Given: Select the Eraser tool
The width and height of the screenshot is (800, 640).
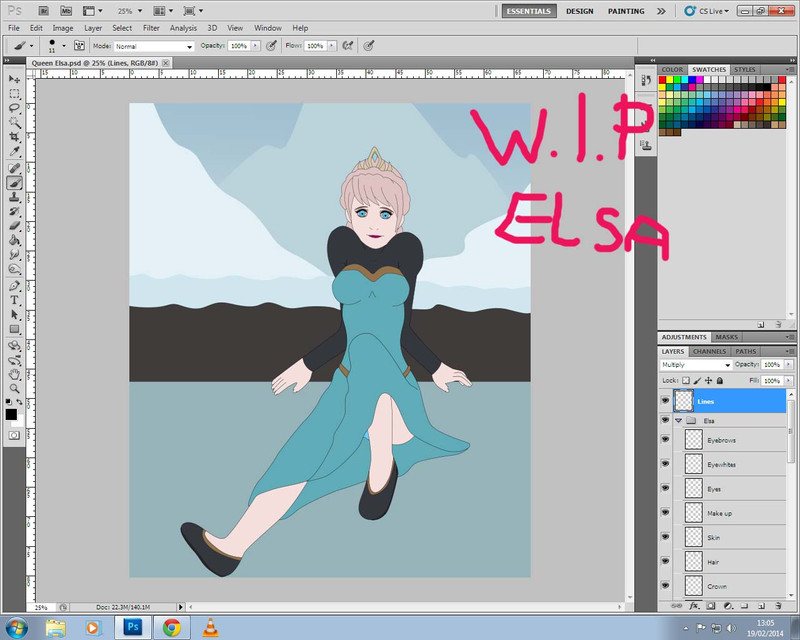Looking at the screenshot, I should point(14,226).
